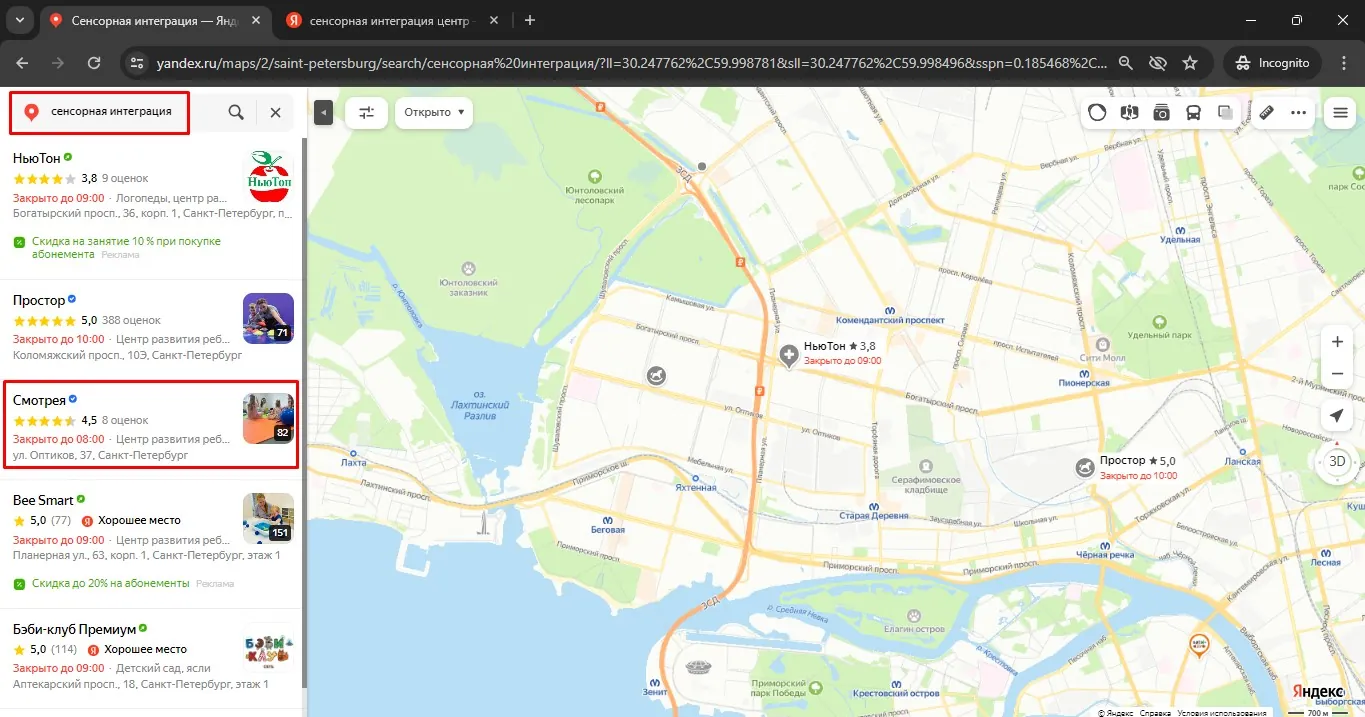Zoom out with the minus button
This screenshot has height=717, width=1365.
[1337, 374]
